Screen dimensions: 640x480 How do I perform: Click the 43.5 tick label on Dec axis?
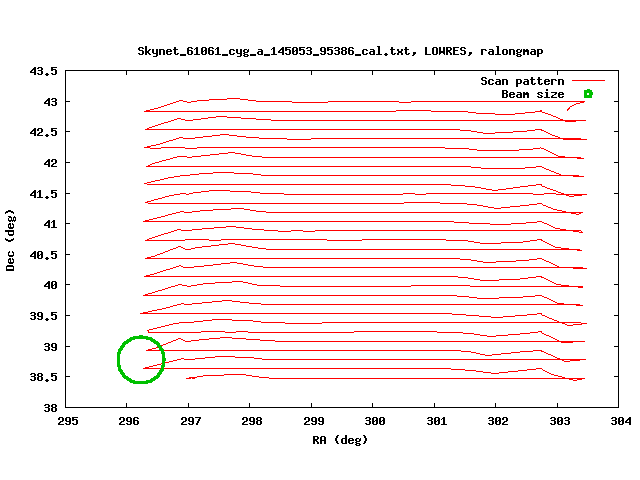[44, 72]
